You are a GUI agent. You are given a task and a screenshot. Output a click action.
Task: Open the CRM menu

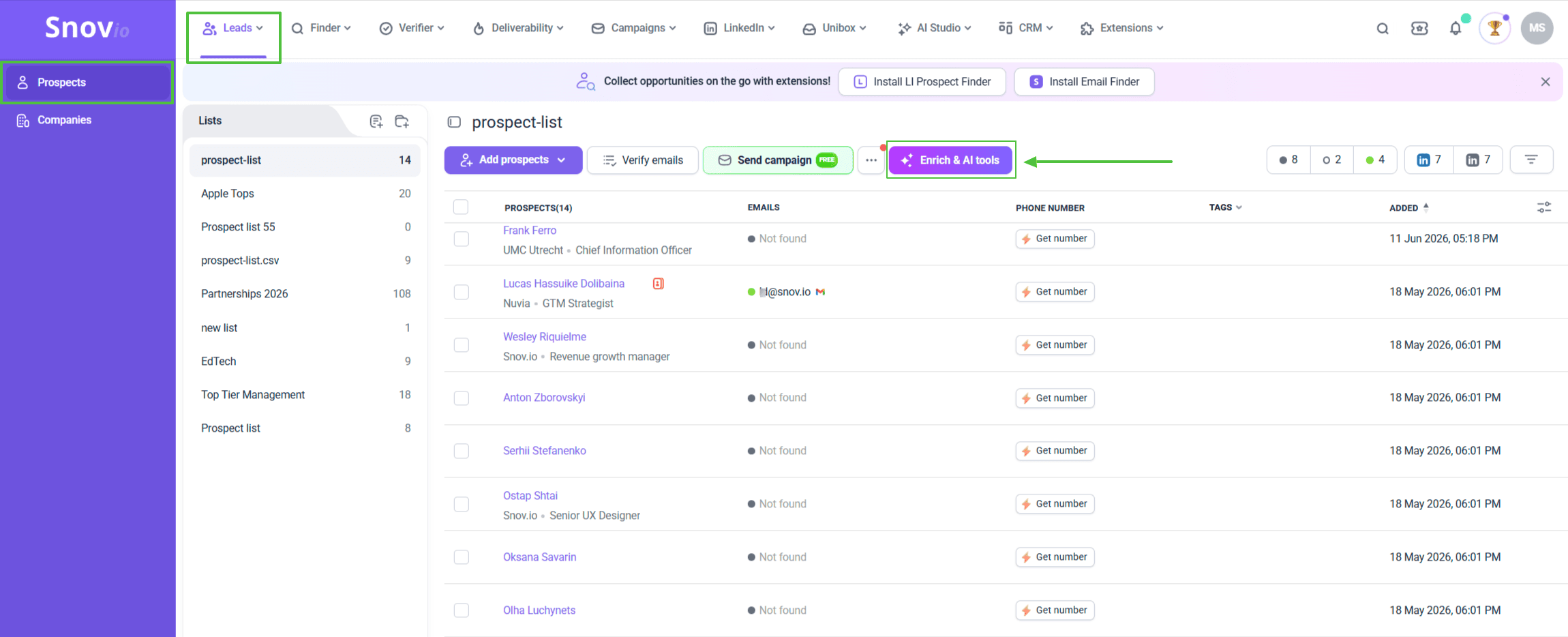(1026, 28)
